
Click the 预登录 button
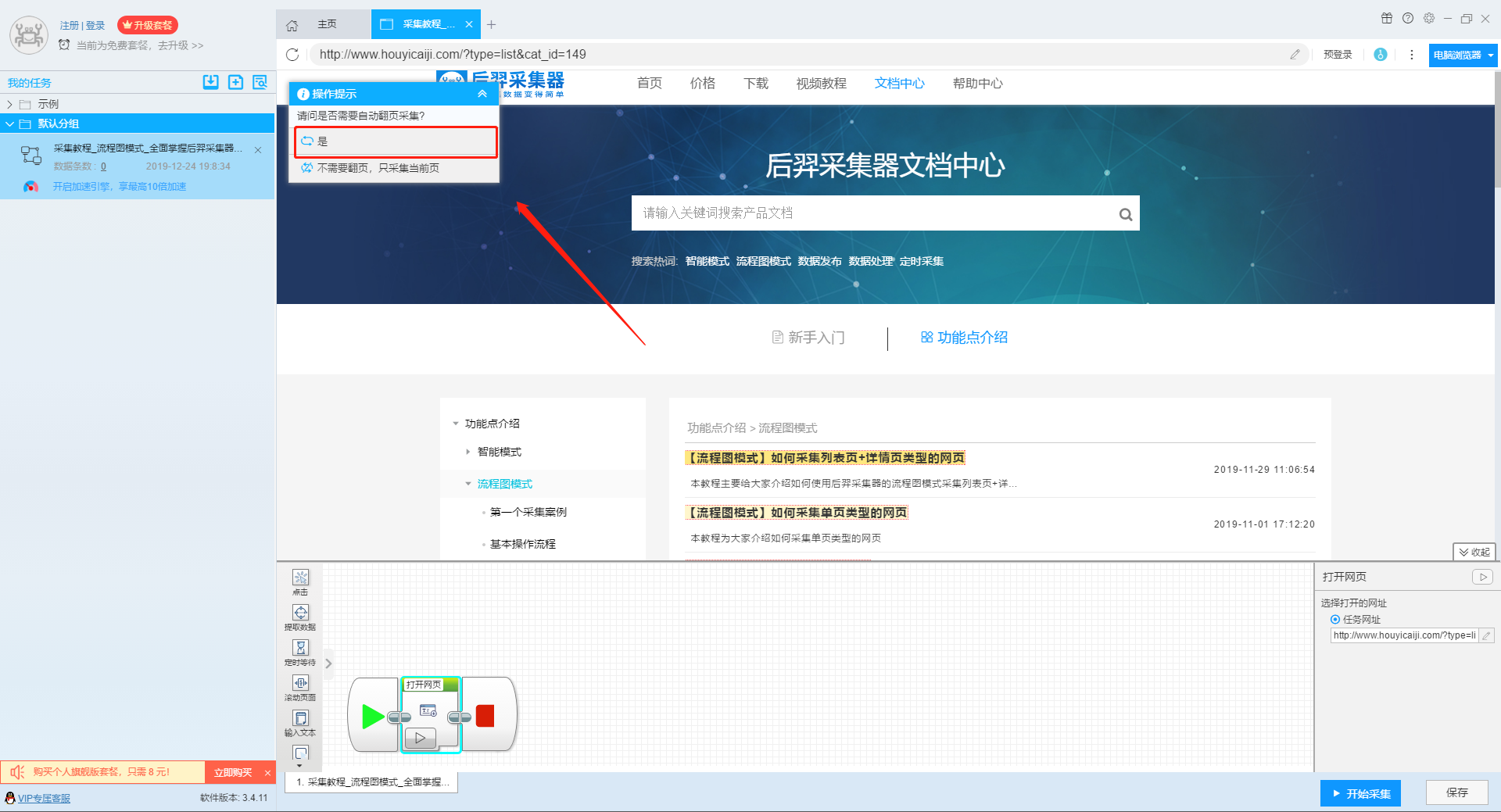pyautogui.click(x=1338, y=55)
